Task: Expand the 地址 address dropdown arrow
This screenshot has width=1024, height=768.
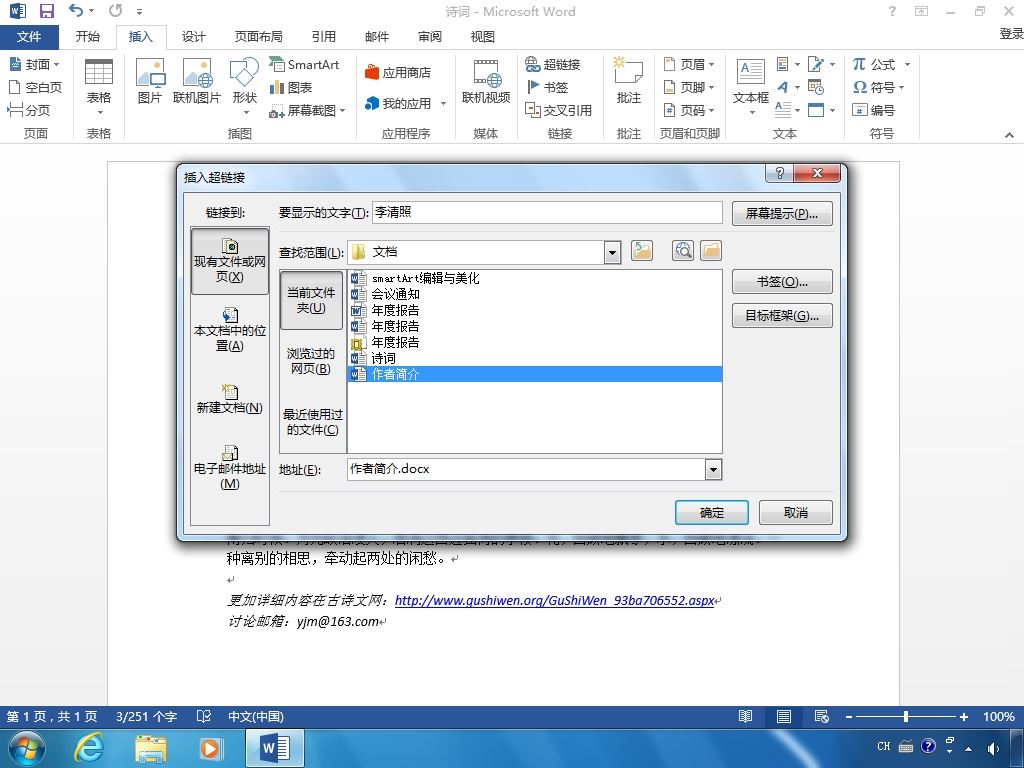Action: (x=713, y=470)
